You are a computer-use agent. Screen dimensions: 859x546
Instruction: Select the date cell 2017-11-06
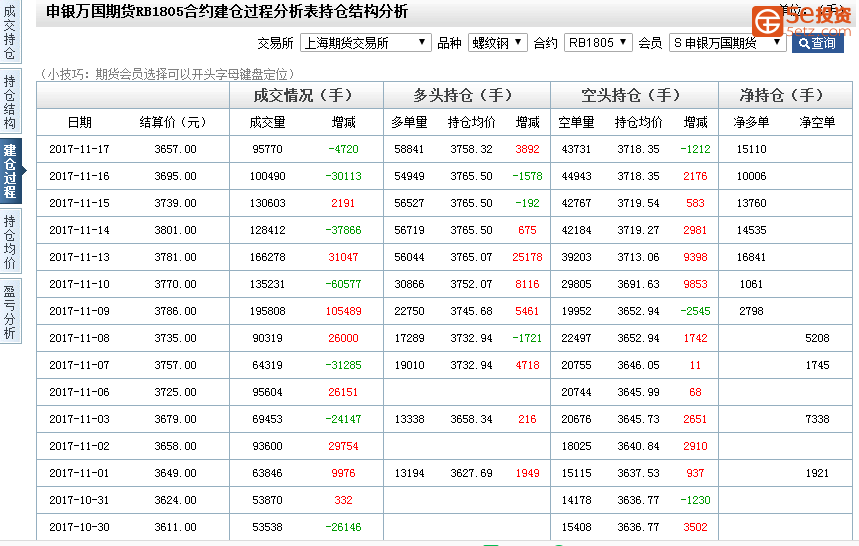click(x=79, y=392)
